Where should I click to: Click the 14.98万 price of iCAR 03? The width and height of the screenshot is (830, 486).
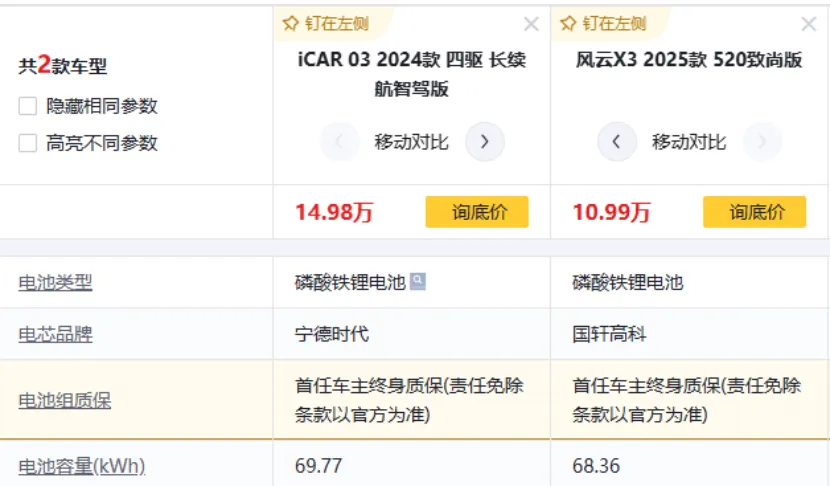pyautogui.click(x=334, y=212)
